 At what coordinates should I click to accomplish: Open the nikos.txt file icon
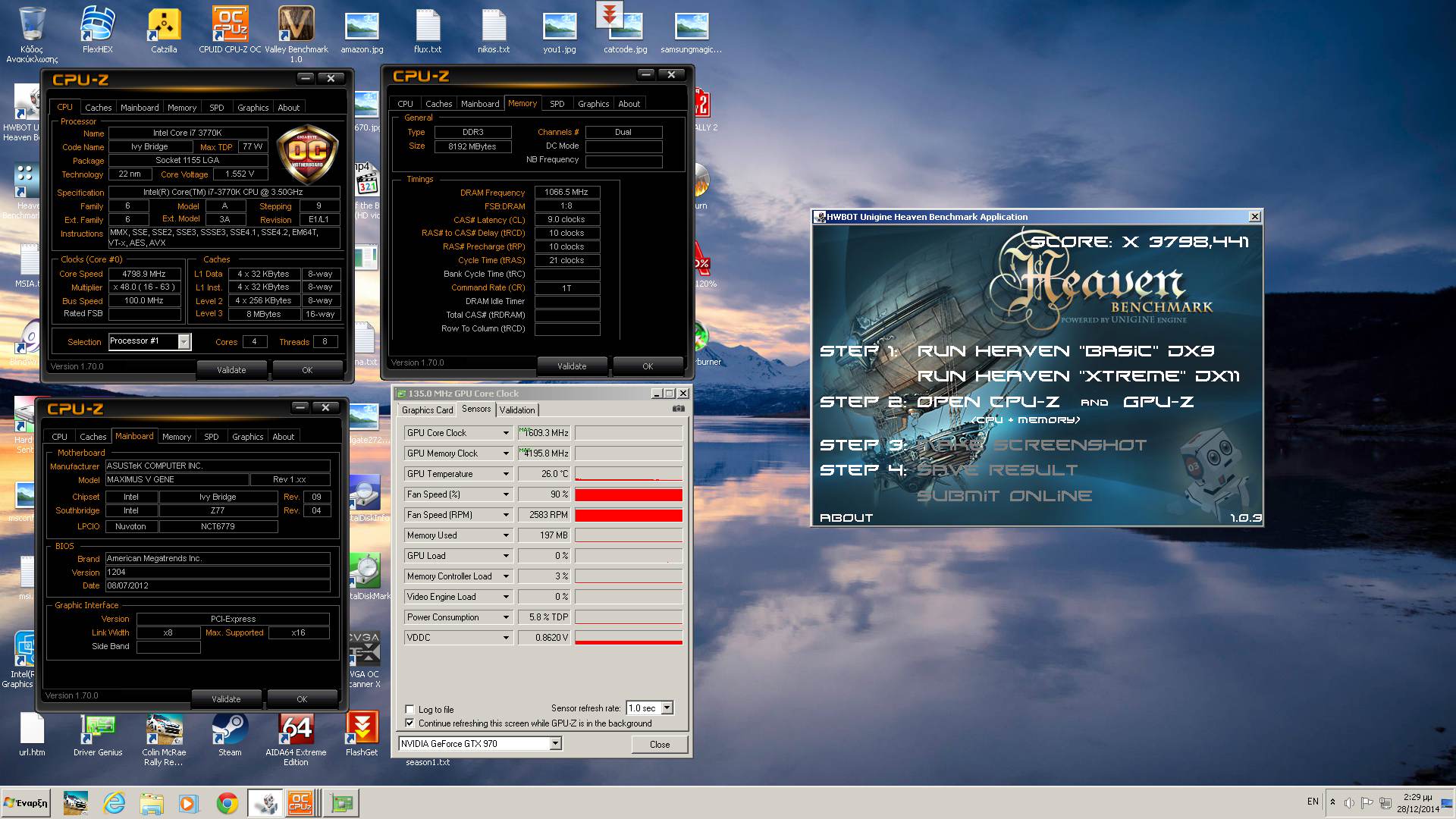(494, 30)
